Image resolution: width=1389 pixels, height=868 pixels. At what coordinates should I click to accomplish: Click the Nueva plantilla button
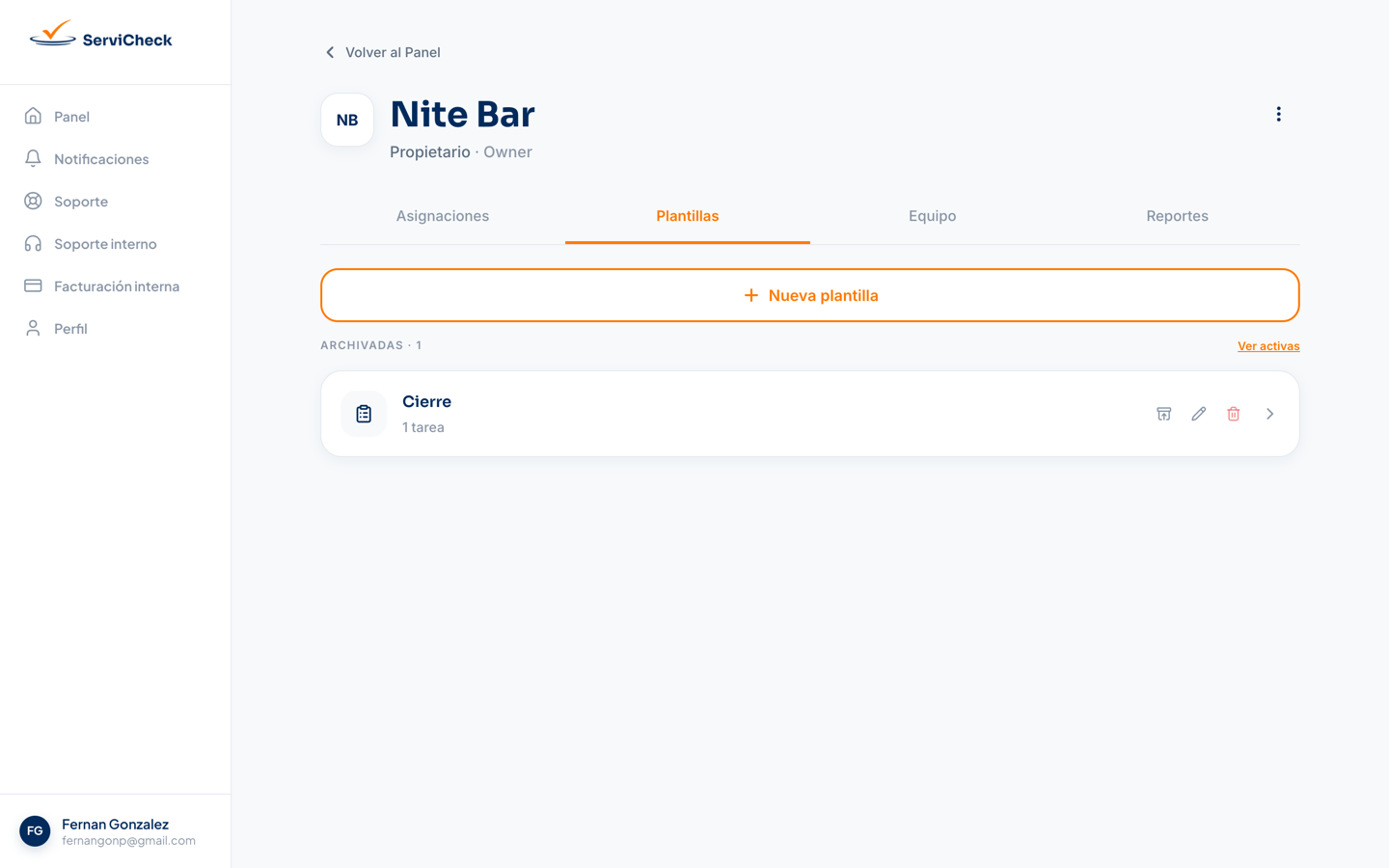810,295
